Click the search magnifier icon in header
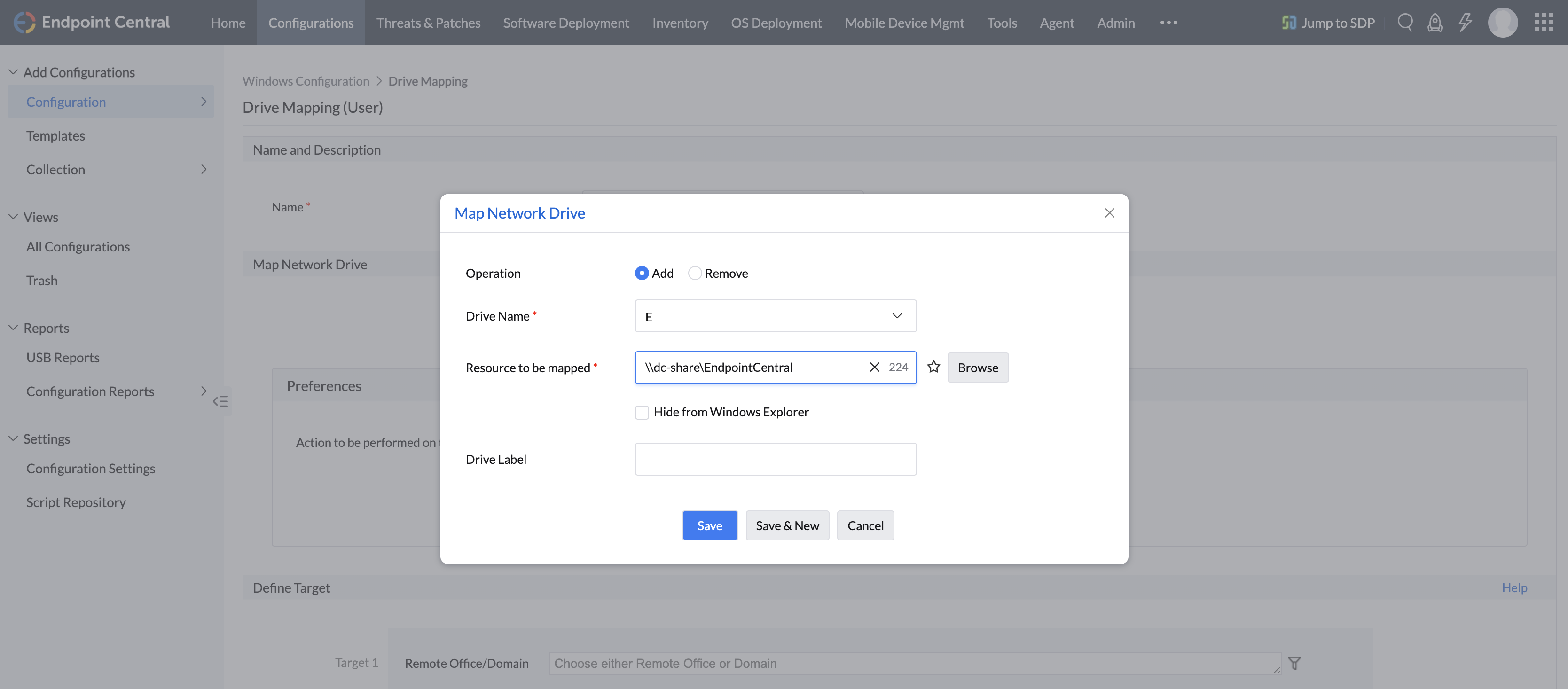1568x689 pixels. pos(1404,23)
